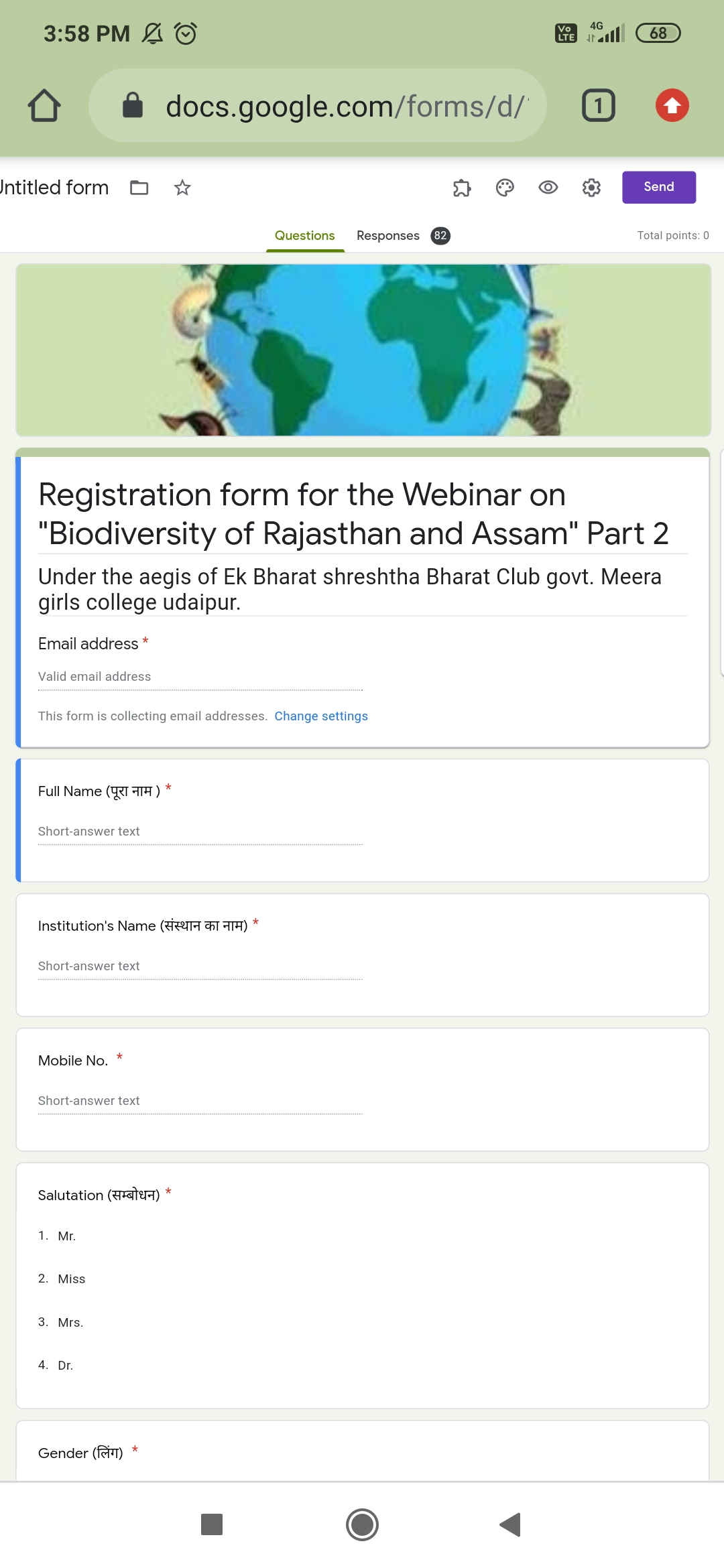The width and height of the screenshot is (724, 1568).
Task: Click the Change settings link
Action: [x=321, y=716]
